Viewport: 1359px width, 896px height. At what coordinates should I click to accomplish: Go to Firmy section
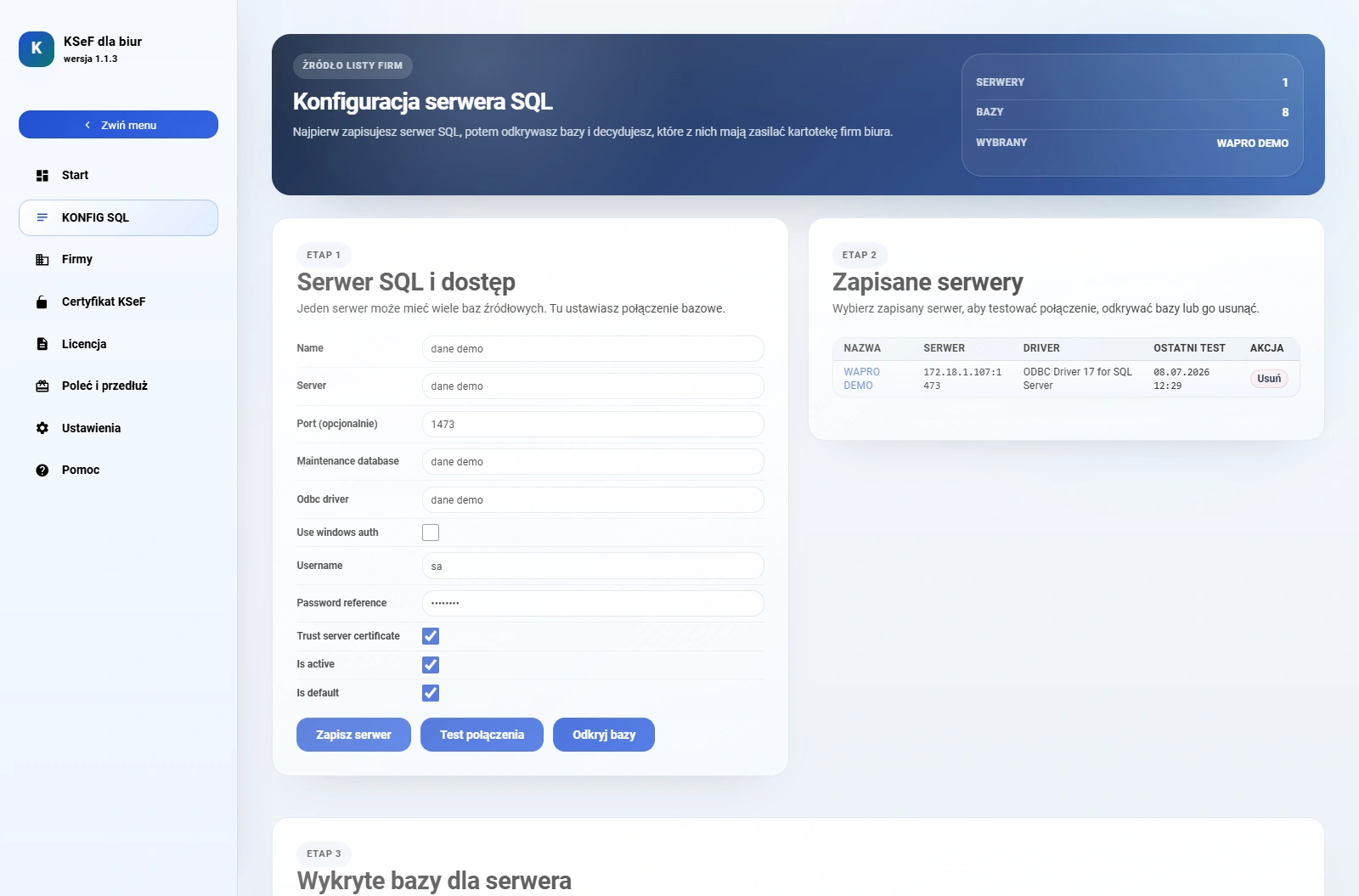118,259
